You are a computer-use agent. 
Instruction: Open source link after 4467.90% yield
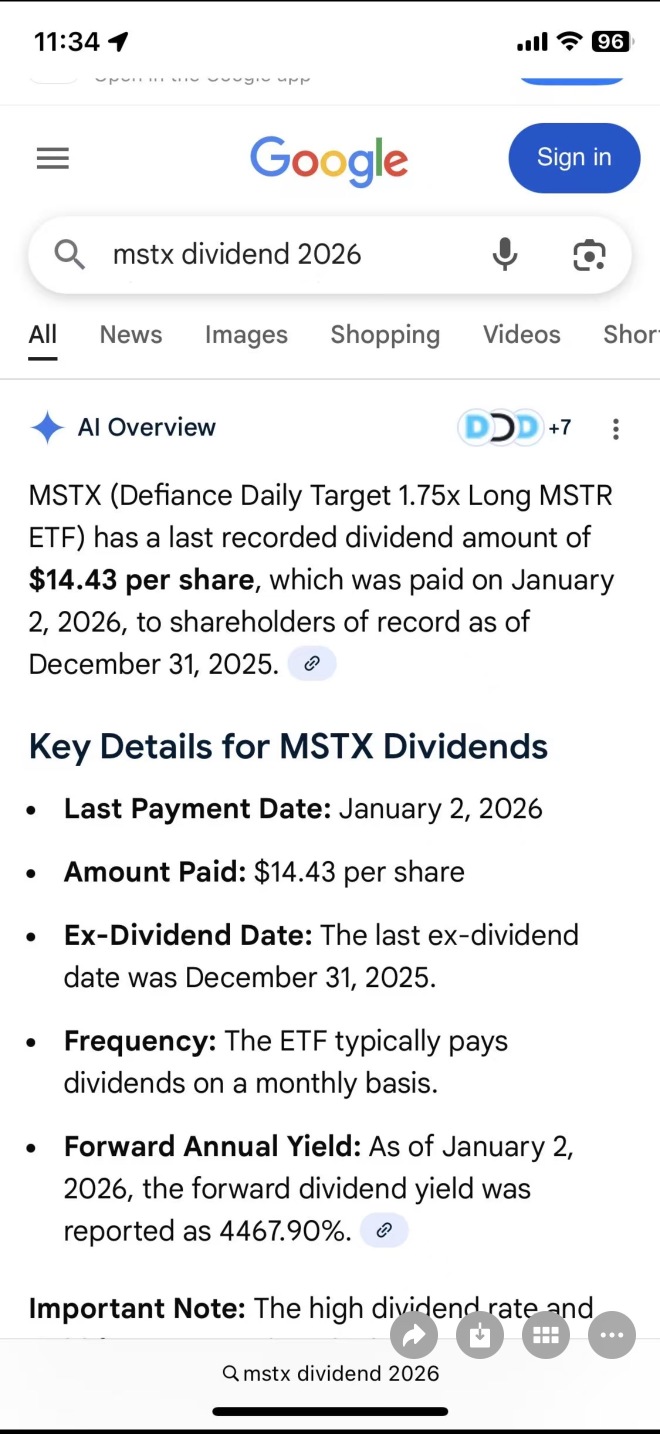(x=384, y=1231)
